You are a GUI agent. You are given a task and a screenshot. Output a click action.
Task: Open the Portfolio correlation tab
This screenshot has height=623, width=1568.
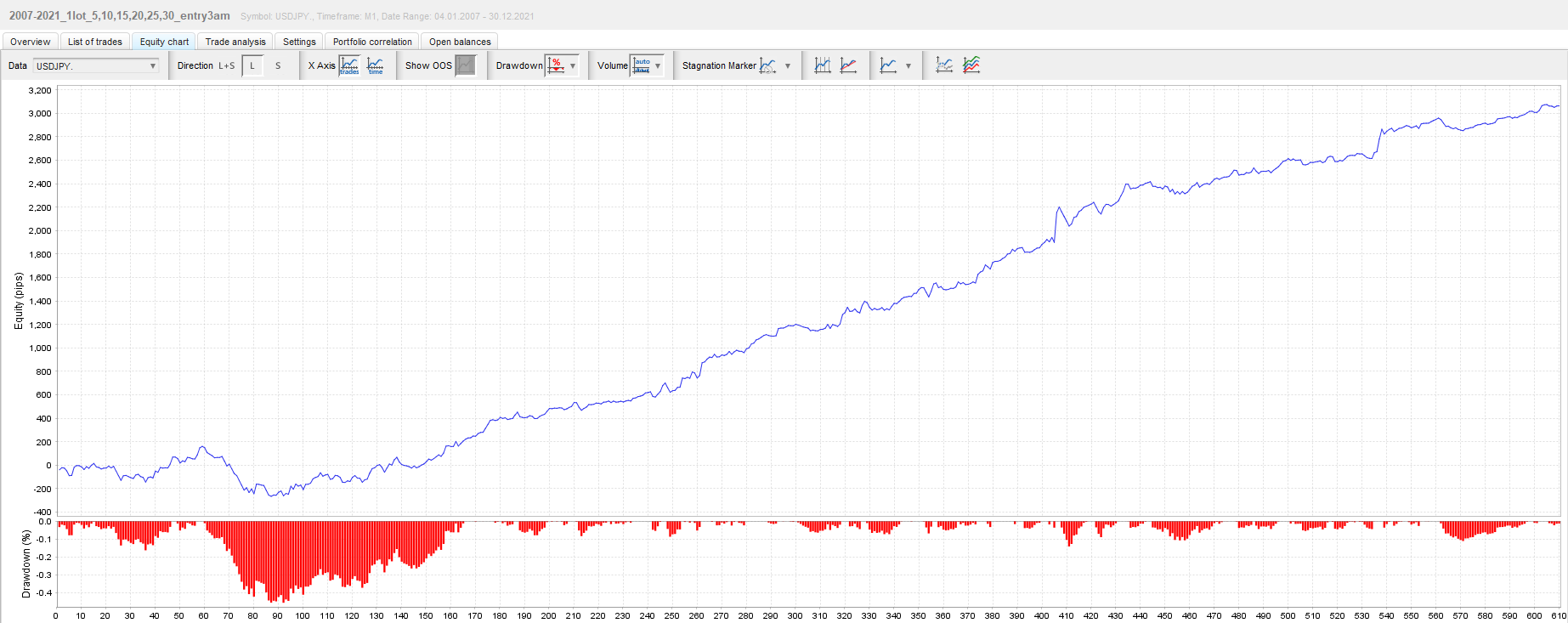[x=372, y=42]
